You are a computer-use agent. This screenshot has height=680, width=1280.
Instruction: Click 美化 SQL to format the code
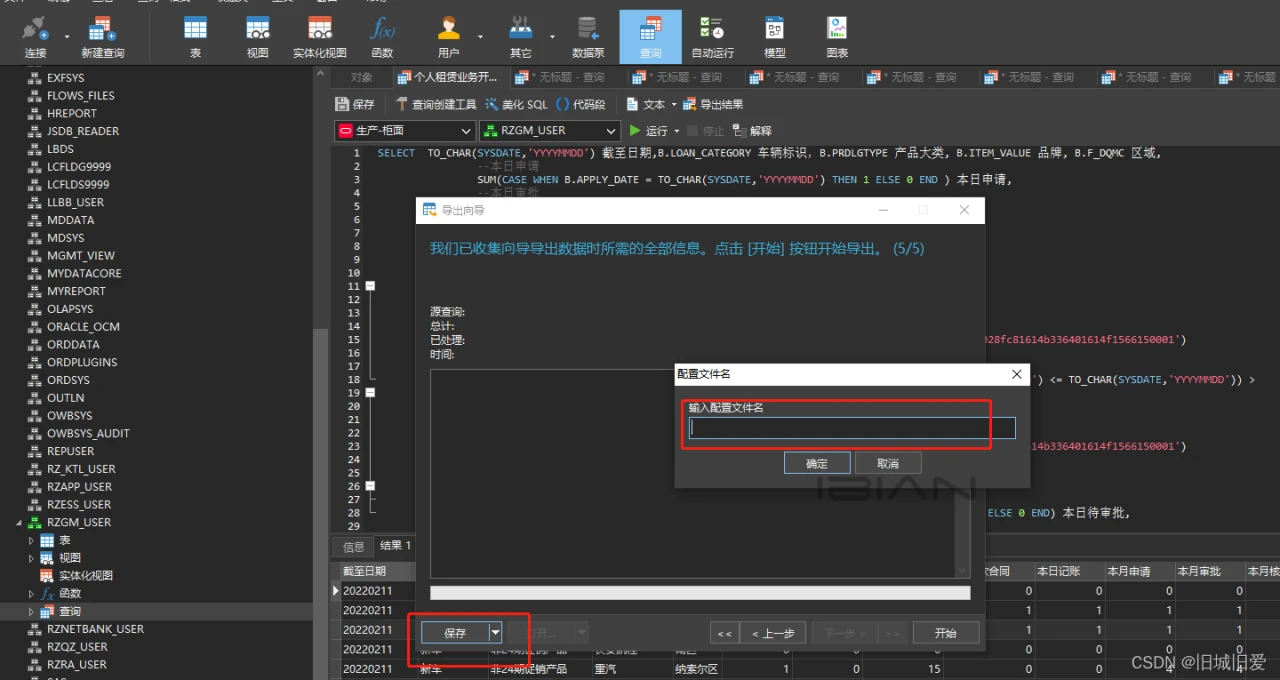(516, 104)
